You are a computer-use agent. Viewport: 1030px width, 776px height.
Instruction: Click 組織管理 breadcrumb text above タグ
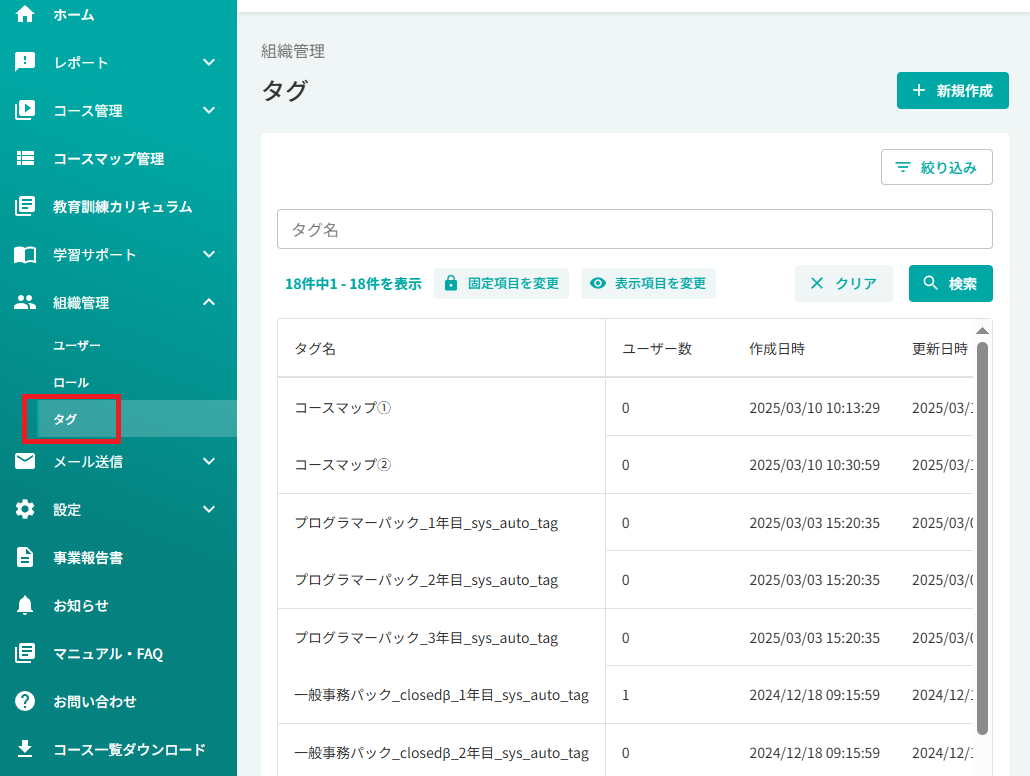(293, 51)
